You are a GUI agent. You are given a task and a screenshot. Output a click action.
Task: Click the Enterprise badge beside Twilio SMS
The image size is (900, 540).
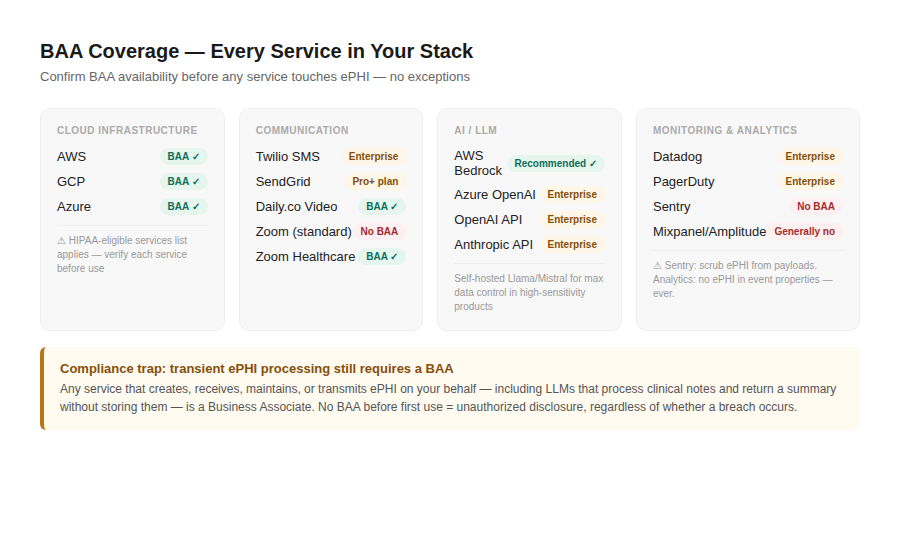pyautogui.click(x=373, y=157)
